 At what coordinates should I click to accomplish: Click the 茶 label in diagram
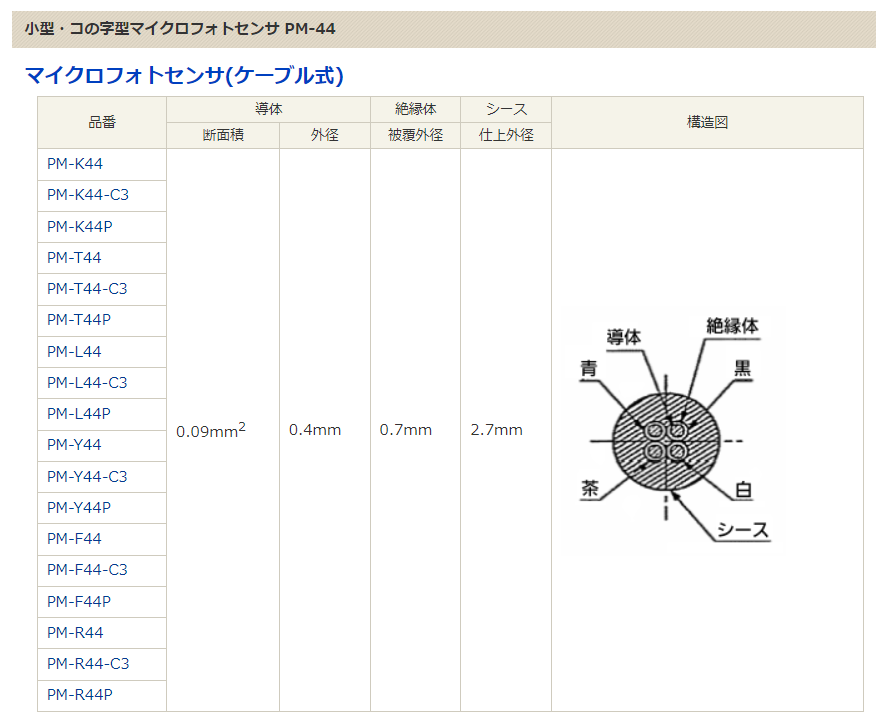[x=590, y=488]
